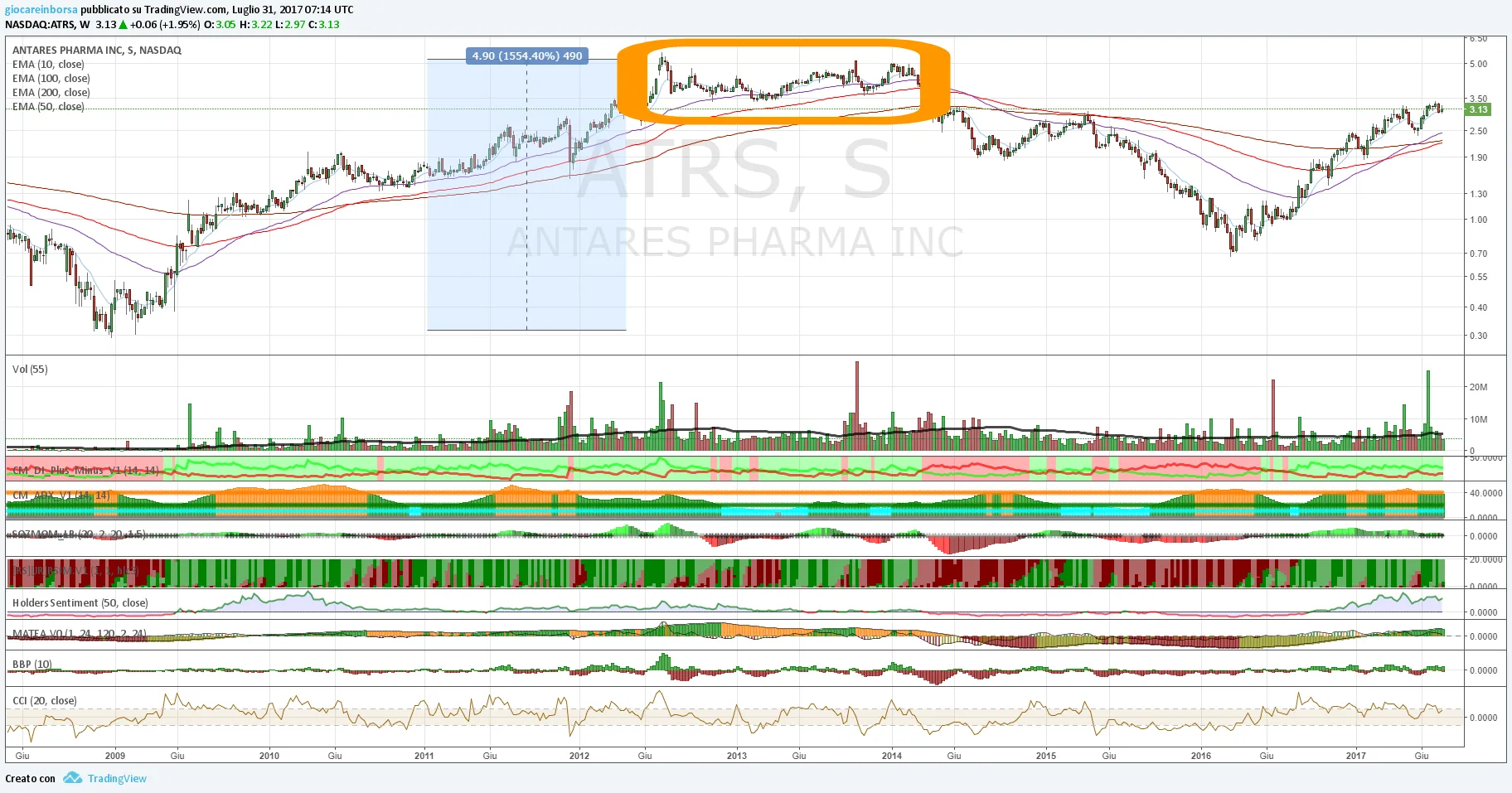Click 2013 on the time axis
Viewport: 1512px width, 793px height.
point(736,756)
